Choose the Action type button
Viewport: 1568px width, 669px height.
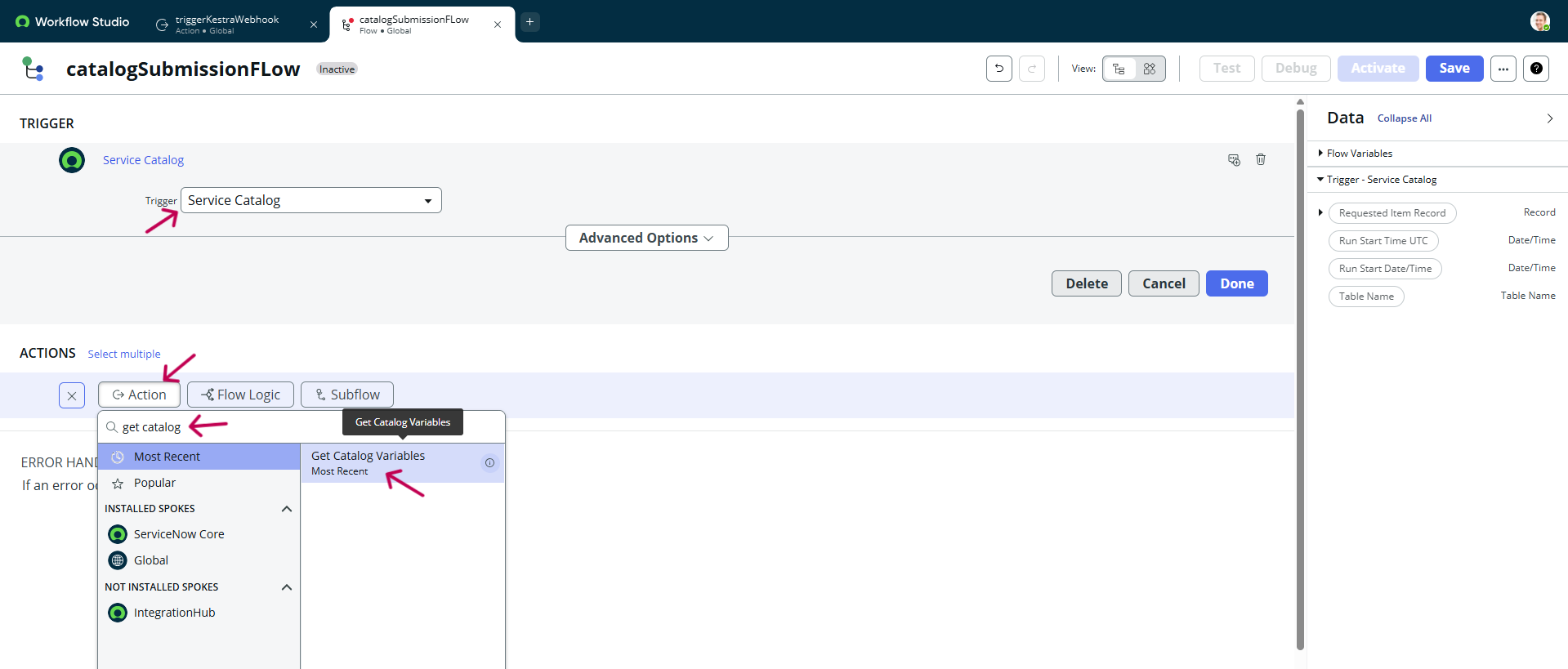coord(139,395)
